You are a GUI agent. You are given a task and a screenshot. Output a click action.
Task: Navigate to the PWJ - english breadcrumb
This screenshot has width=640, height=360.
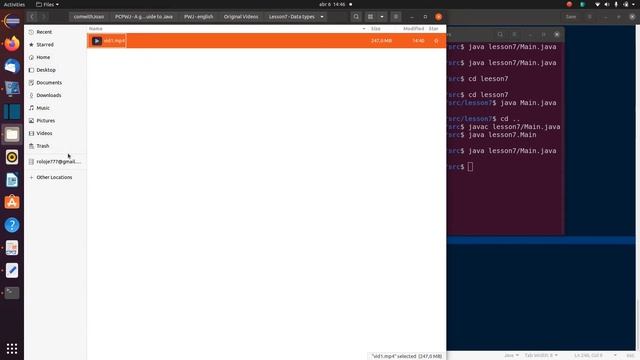tap(198, 17)
